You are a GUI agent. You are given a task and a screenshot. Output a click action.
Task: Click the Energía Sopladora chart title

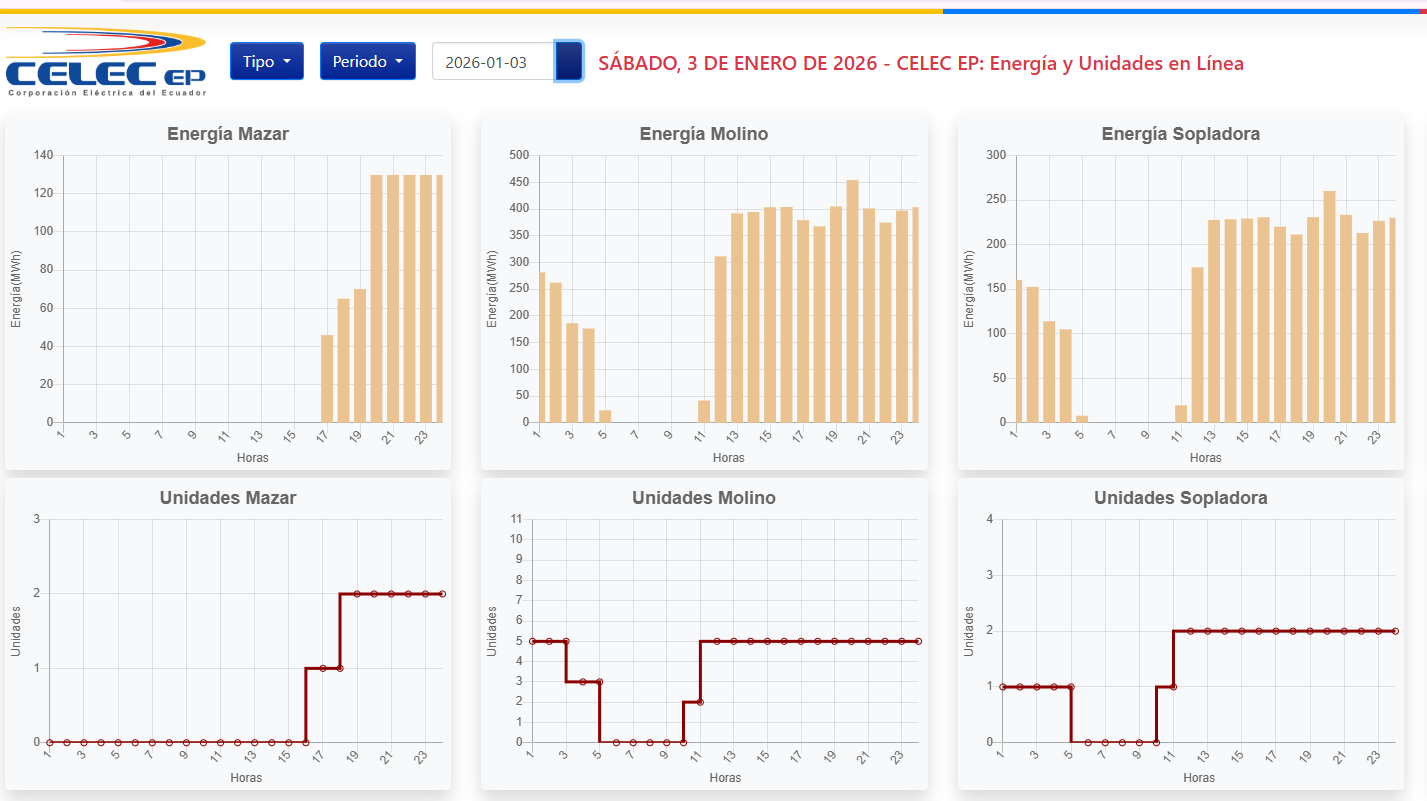tap(1180, 134)
